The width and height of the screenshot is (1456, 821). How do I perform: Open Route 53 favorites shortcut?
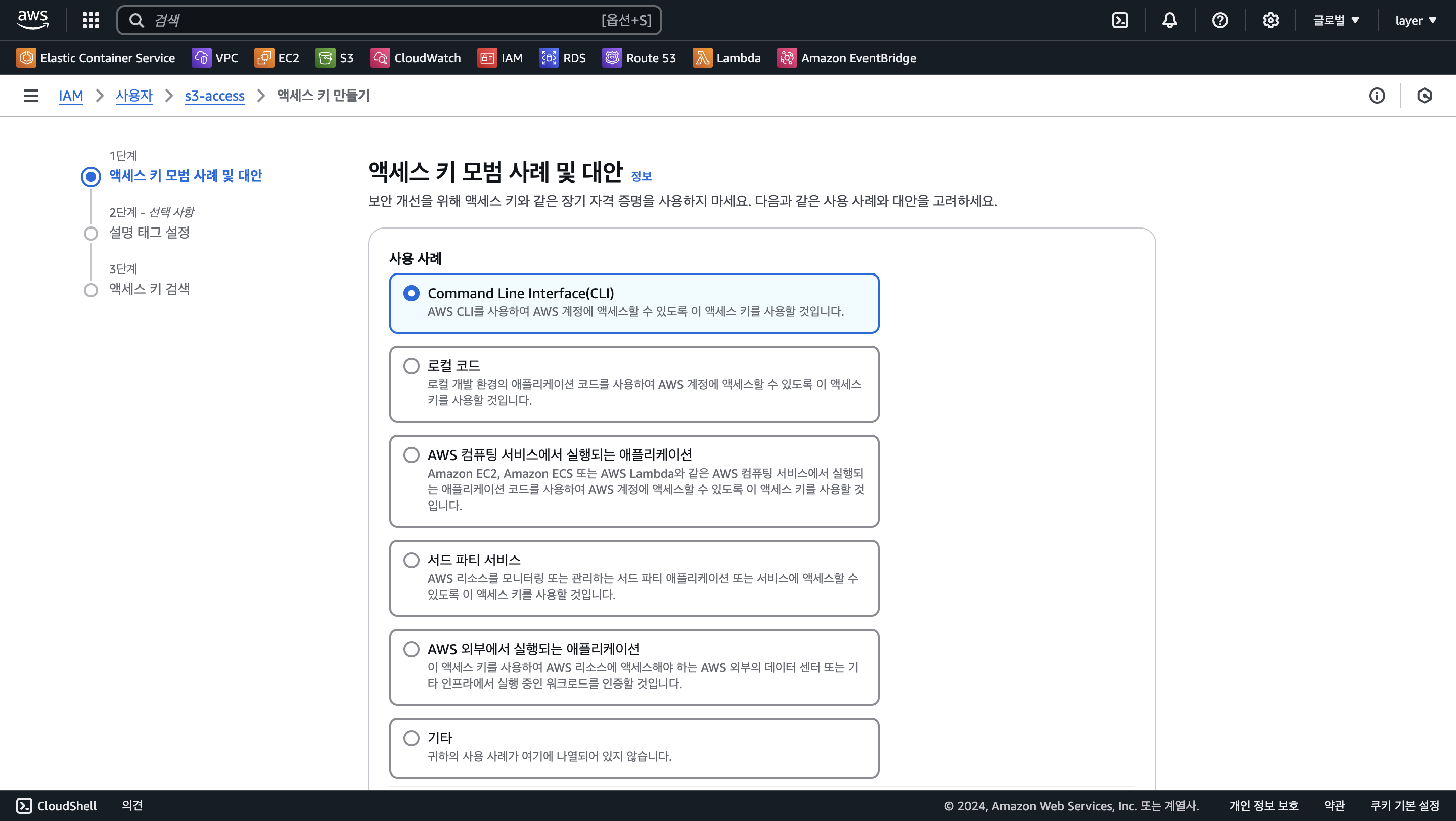point(639,58)
